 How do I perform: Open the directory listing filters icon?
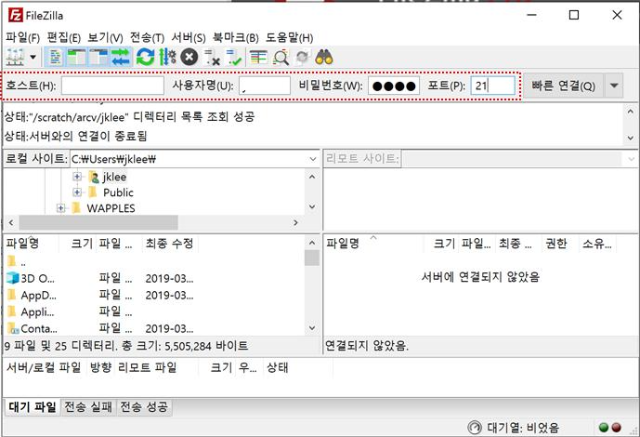pos(258,57)
